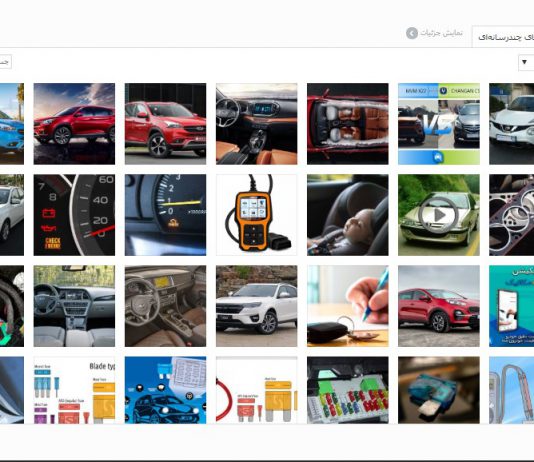Select the blue car fuse illustration thumbnail

166,390
